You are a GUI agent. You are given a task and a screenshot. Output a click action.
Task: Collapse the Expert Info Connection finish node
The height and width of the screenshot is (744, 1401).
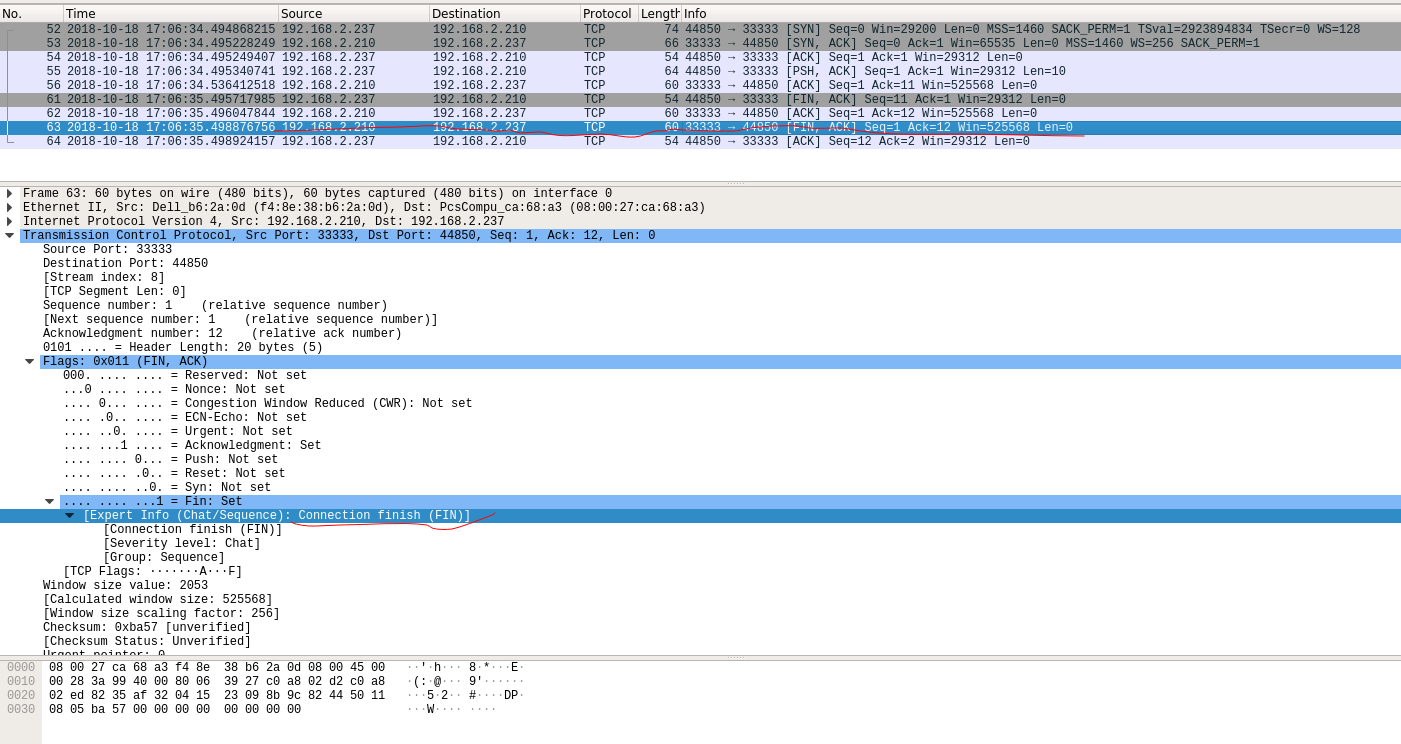(x=70, y=516)
